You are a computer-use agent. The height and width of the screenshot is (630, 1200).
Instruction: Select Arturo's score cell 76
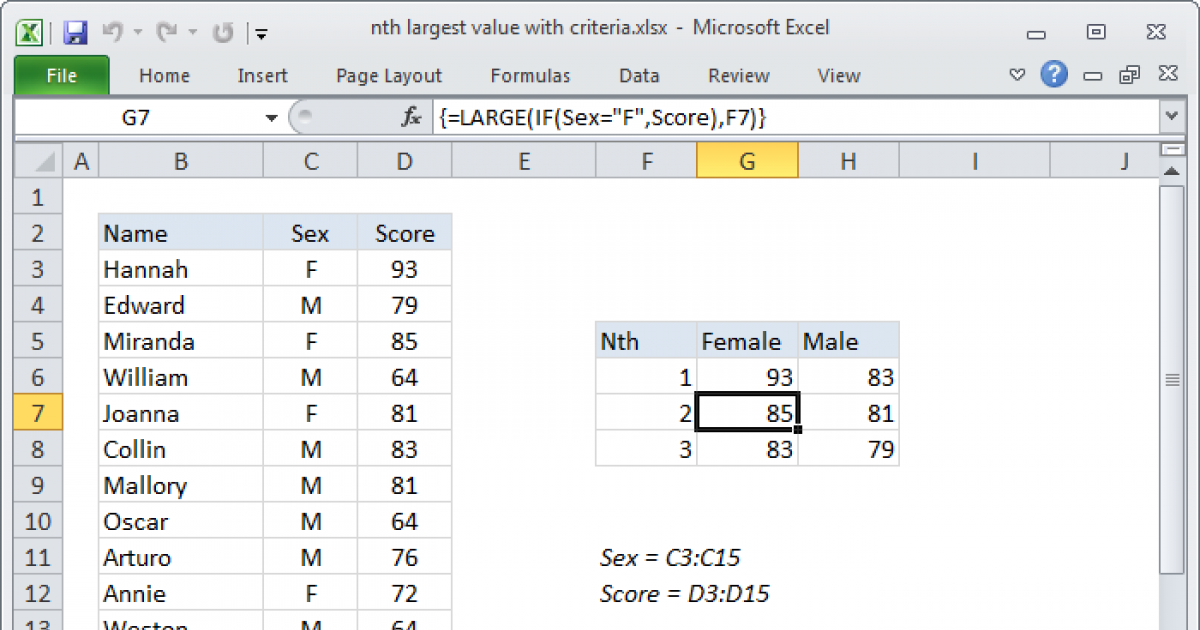click(404, 558)
